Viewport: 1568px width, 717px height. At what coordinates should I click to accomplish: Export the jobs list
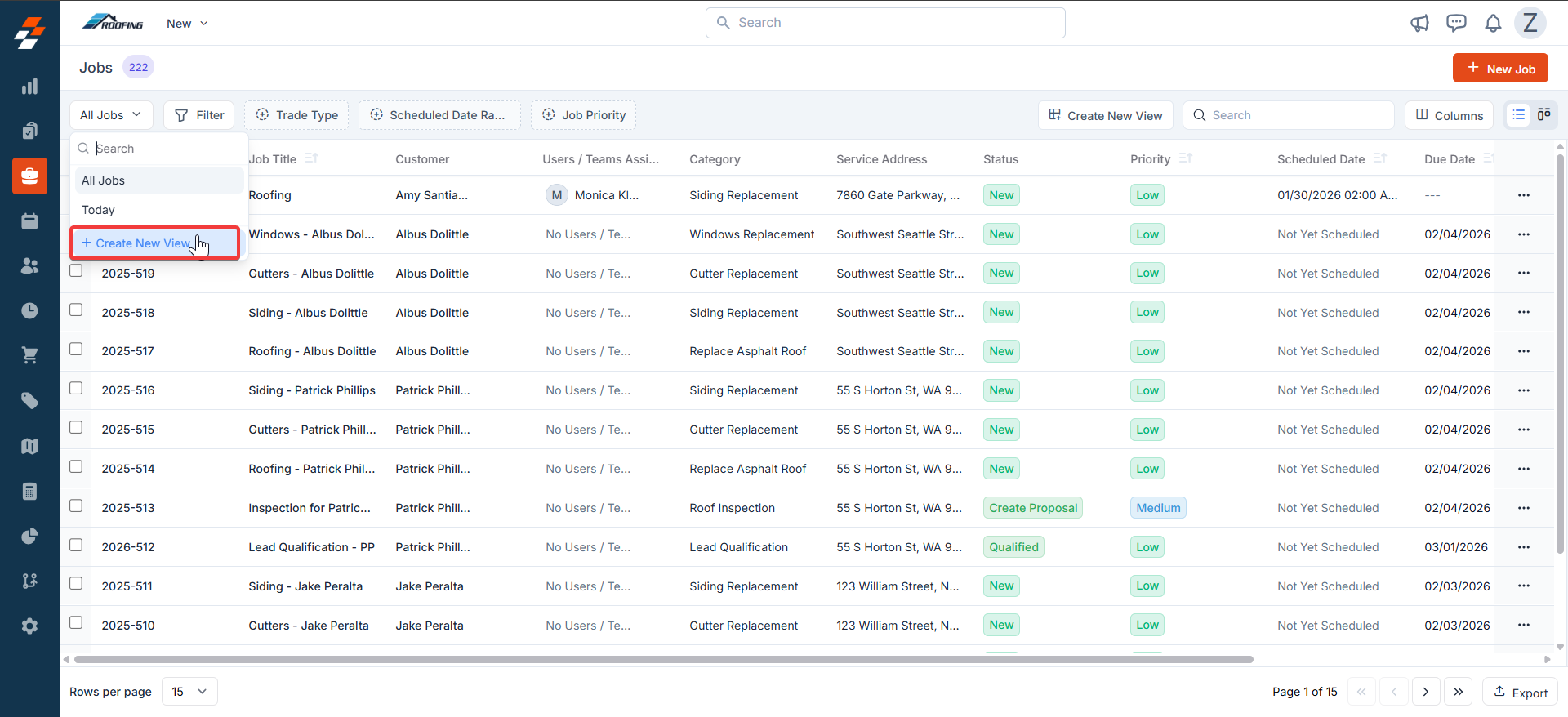click(x=1520, y=692)
